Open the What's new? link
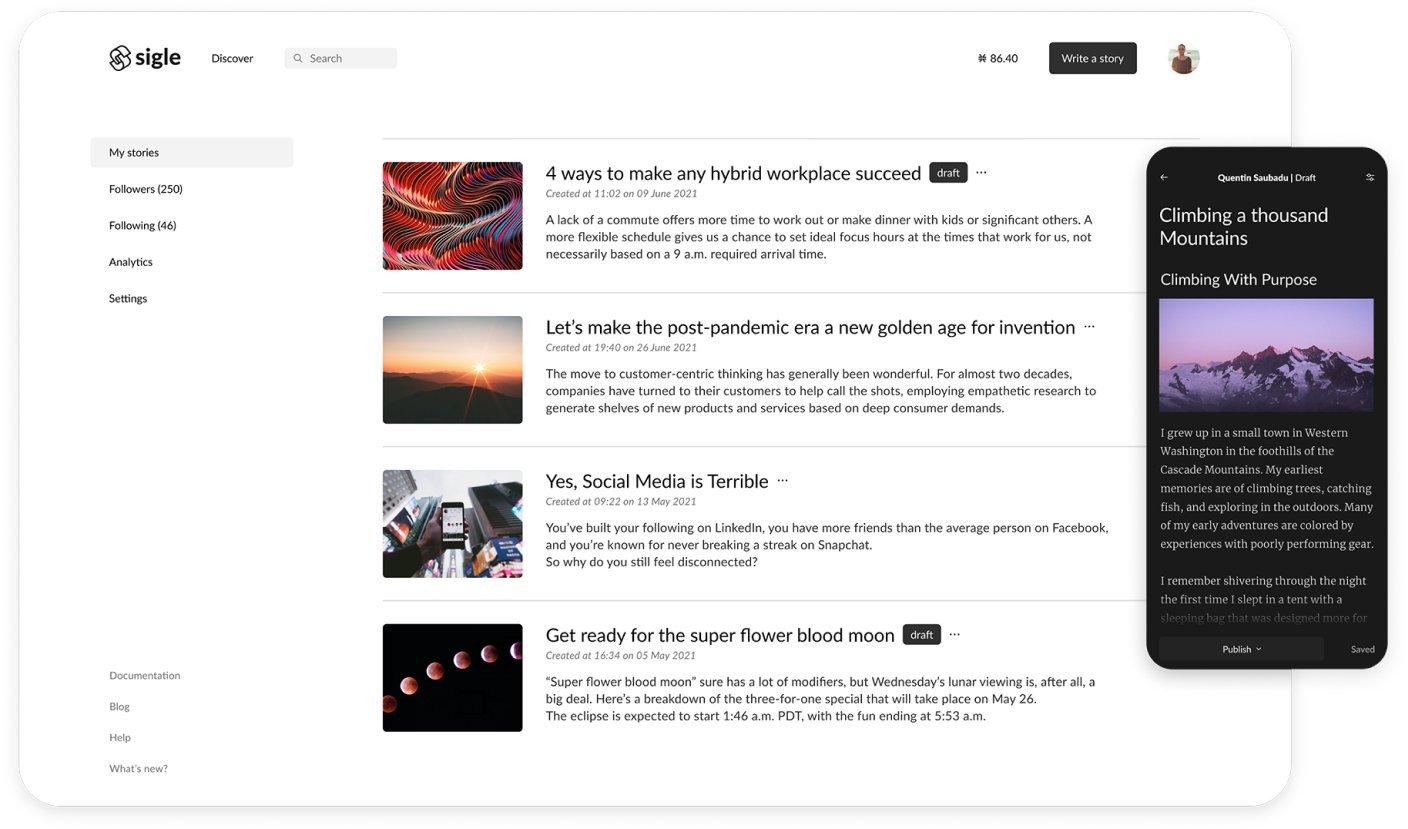The width and height of the screenshot is (1408, 829). 139,768
